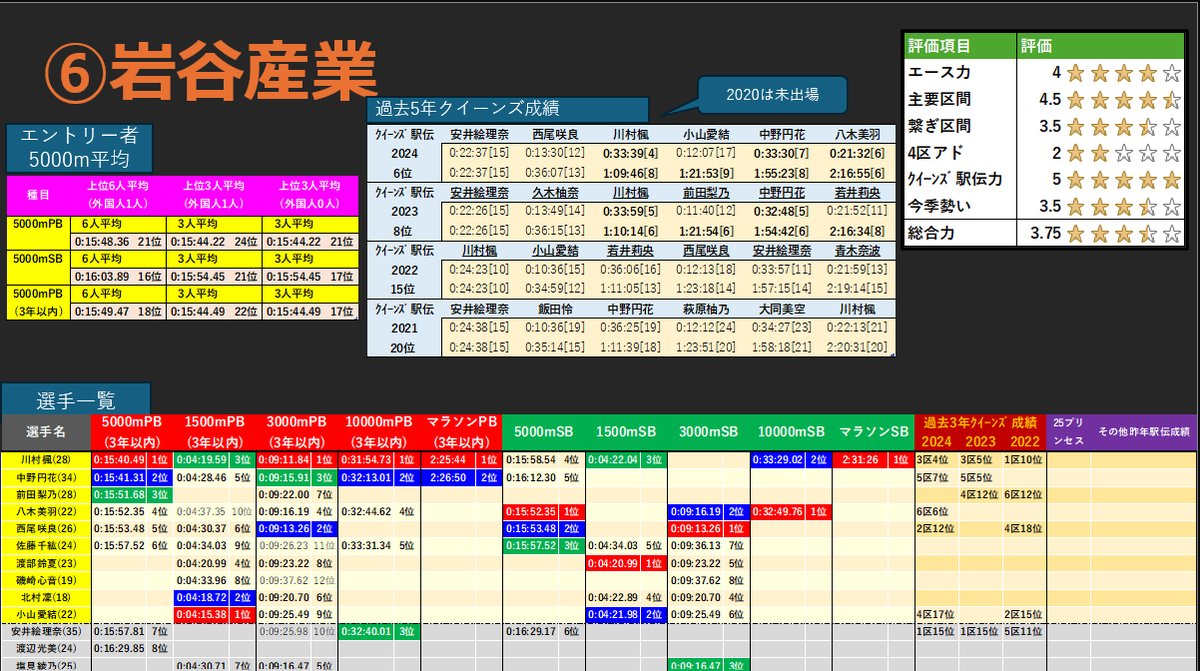Select player row 佐藤千紘(24)
The height and width of the screenshot is (671, 1200).
[x=46, y=546]
